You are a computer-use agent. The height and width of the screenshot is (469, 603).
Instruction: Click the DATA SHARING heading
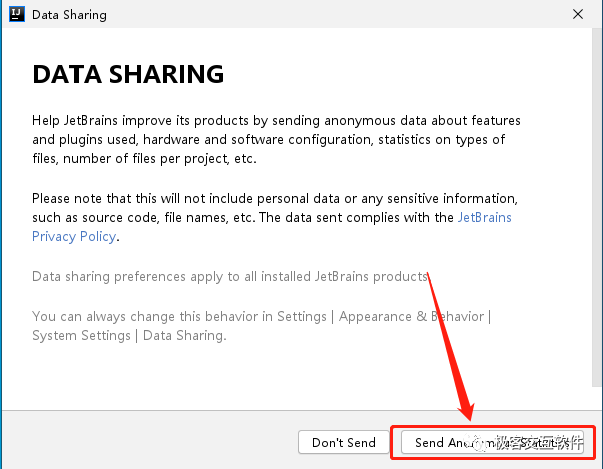tap(128, 74)
